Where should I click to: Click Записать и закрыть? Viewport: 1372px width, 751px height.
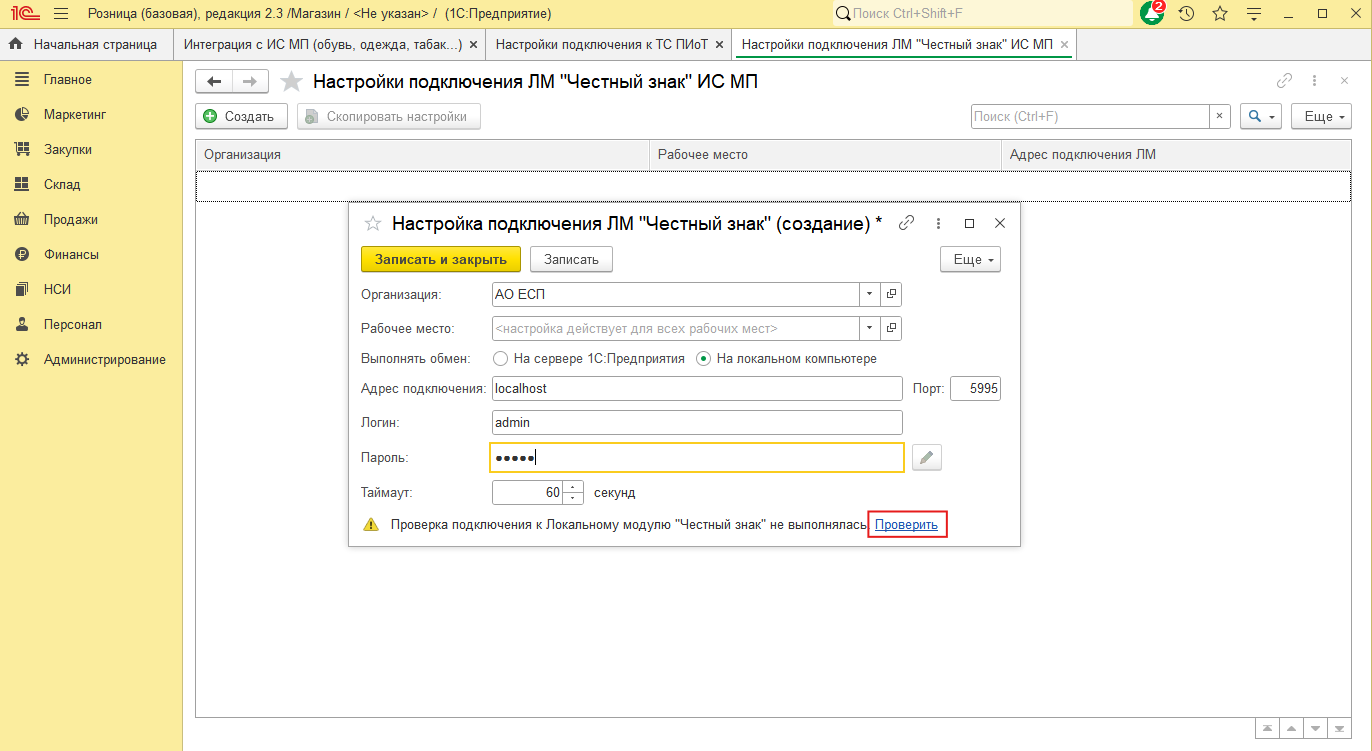441,260
